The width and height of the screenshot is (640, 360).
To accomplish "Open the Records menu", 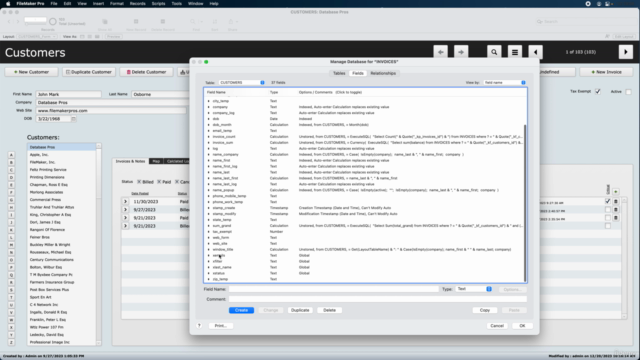I will [x=138, y=4].
